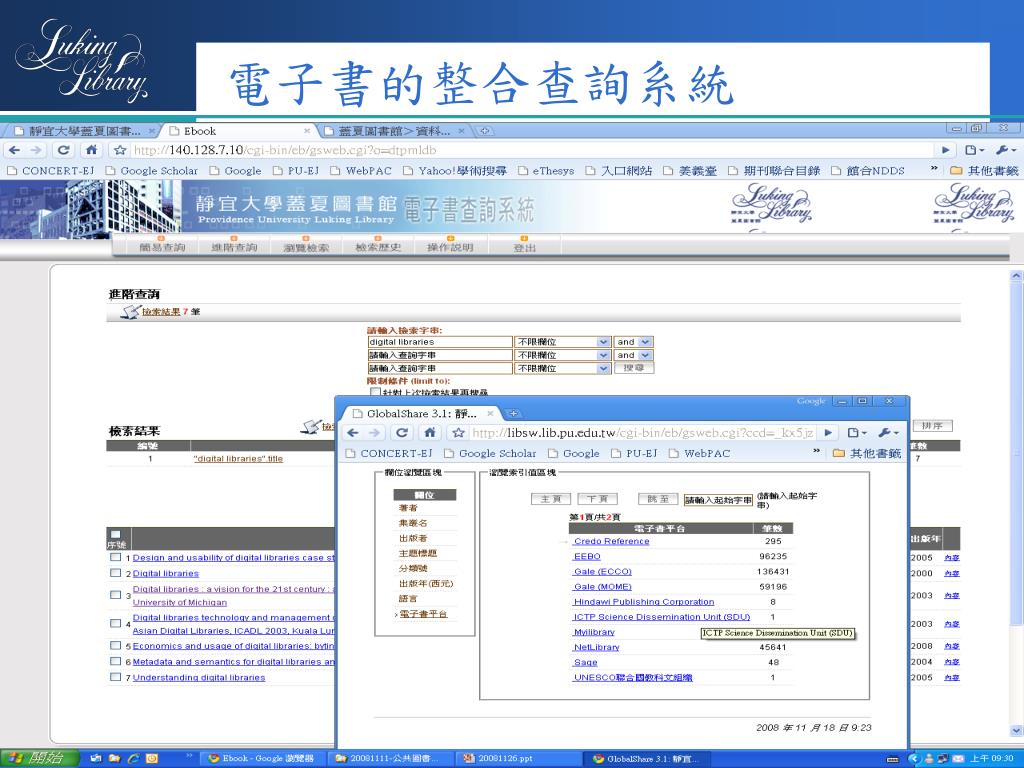
Task: Open 瀏覽檢索 navigation menu item
Action: click(x=306, y=248)
